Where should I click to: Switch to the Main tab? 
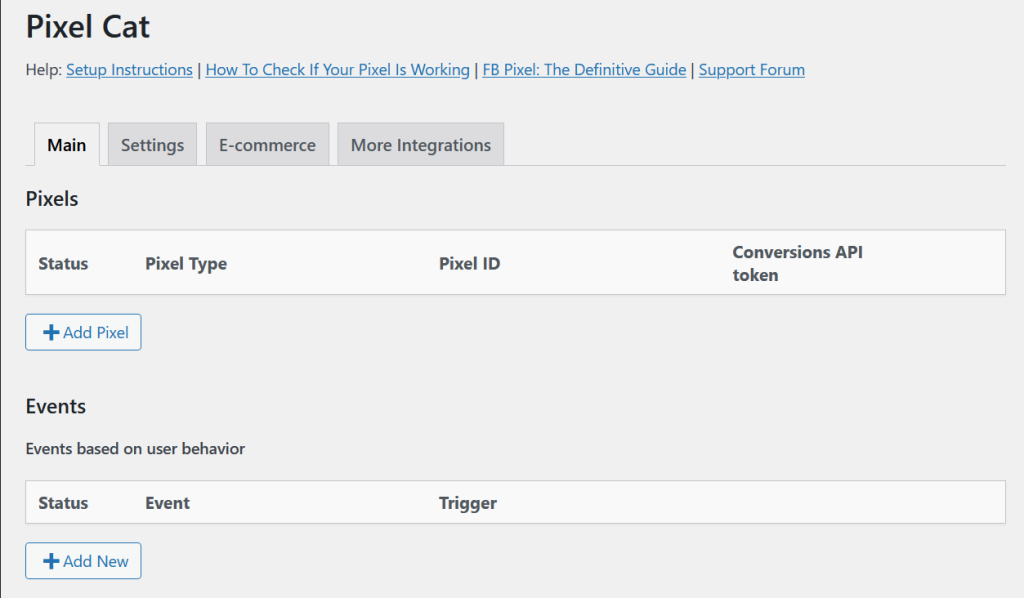(x=67, y=145)
